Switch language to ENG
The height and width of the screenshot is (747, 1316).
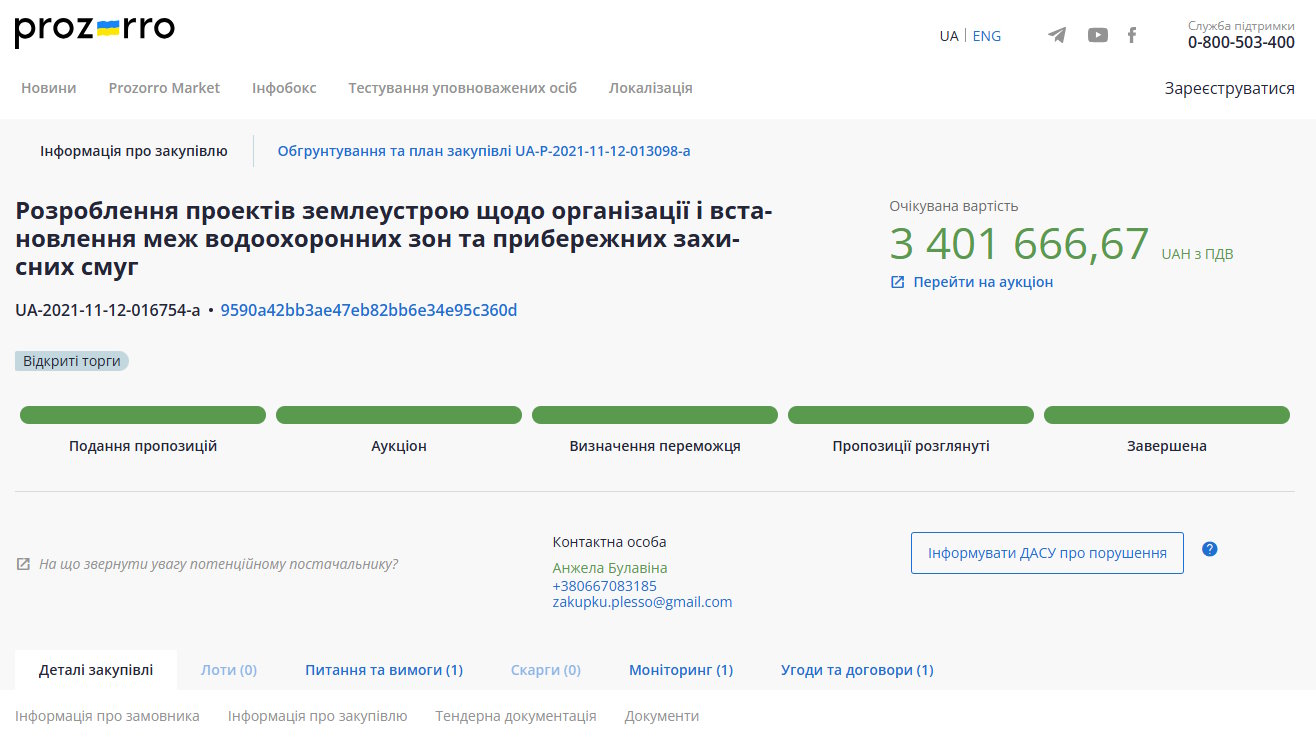986,36
